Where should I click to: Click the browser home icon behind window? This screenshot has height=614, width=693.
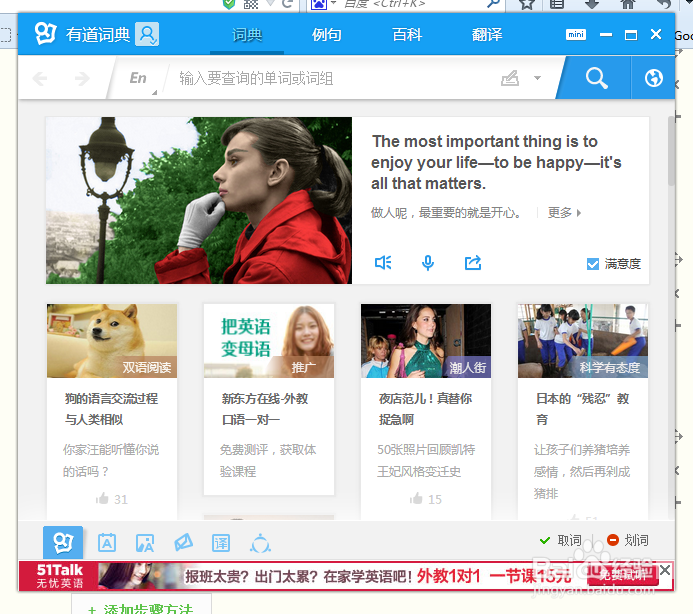click(x=628, y=4)
